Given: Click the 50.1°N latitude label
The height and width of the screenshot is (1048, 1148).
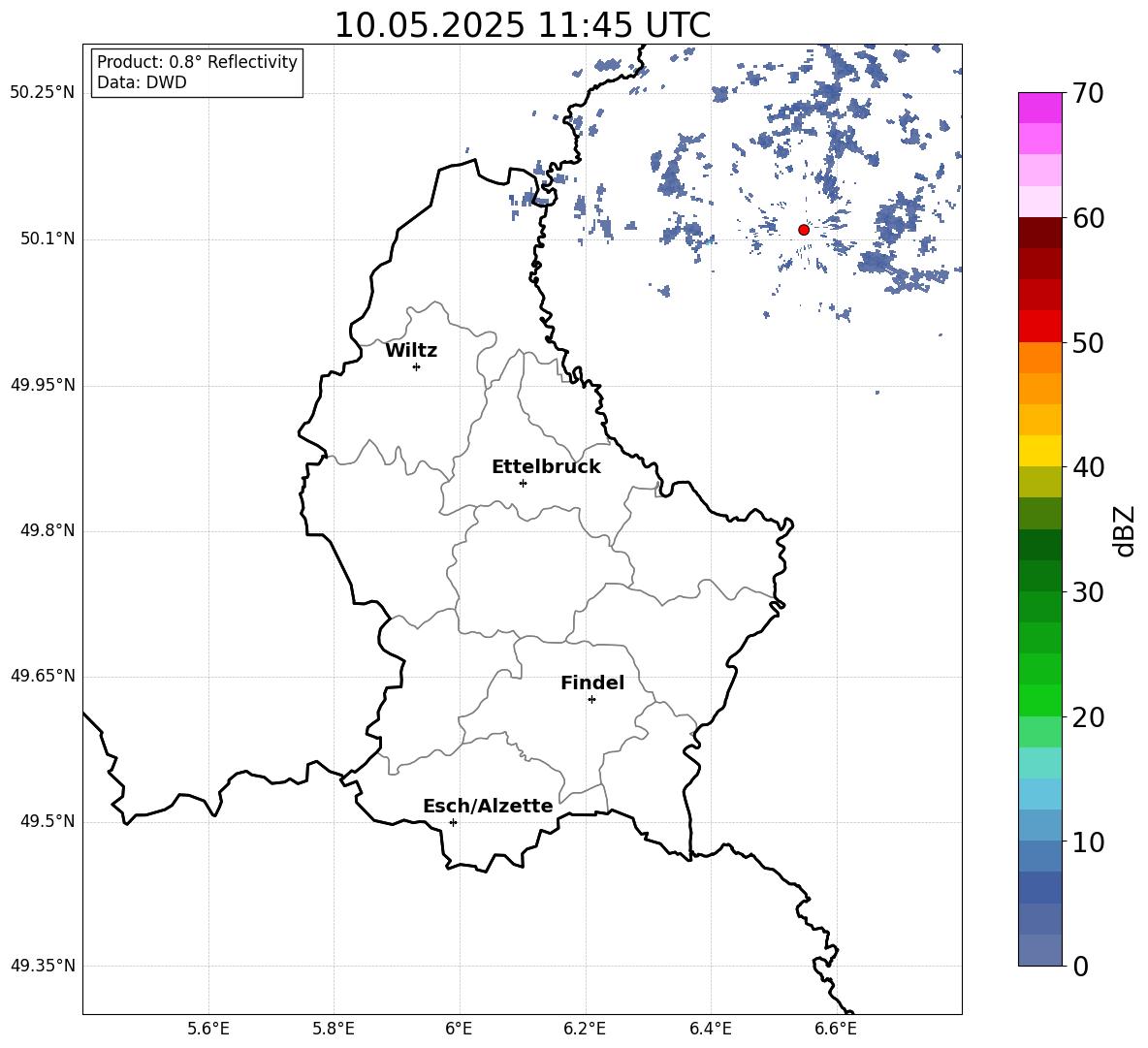Looking at the screenshot, I should (48, 238).
